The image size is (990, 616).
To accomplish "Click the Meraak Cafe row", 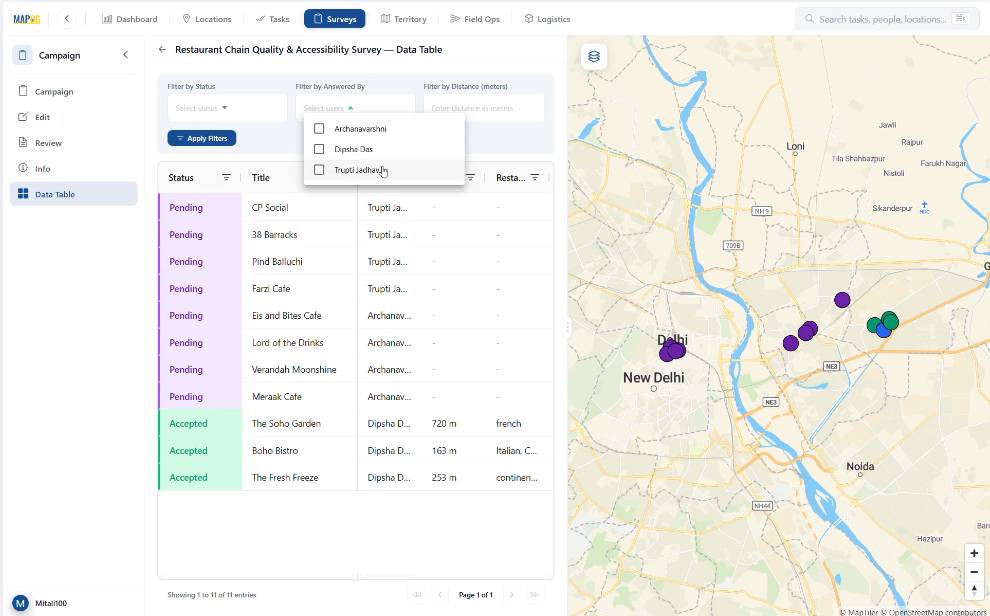I will (x=355, y=396).
